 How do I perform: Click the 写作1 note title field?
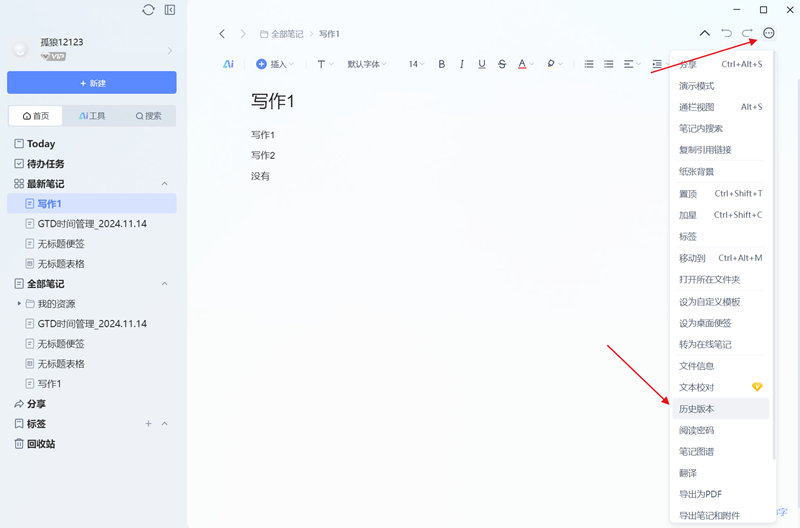point(272,101)
